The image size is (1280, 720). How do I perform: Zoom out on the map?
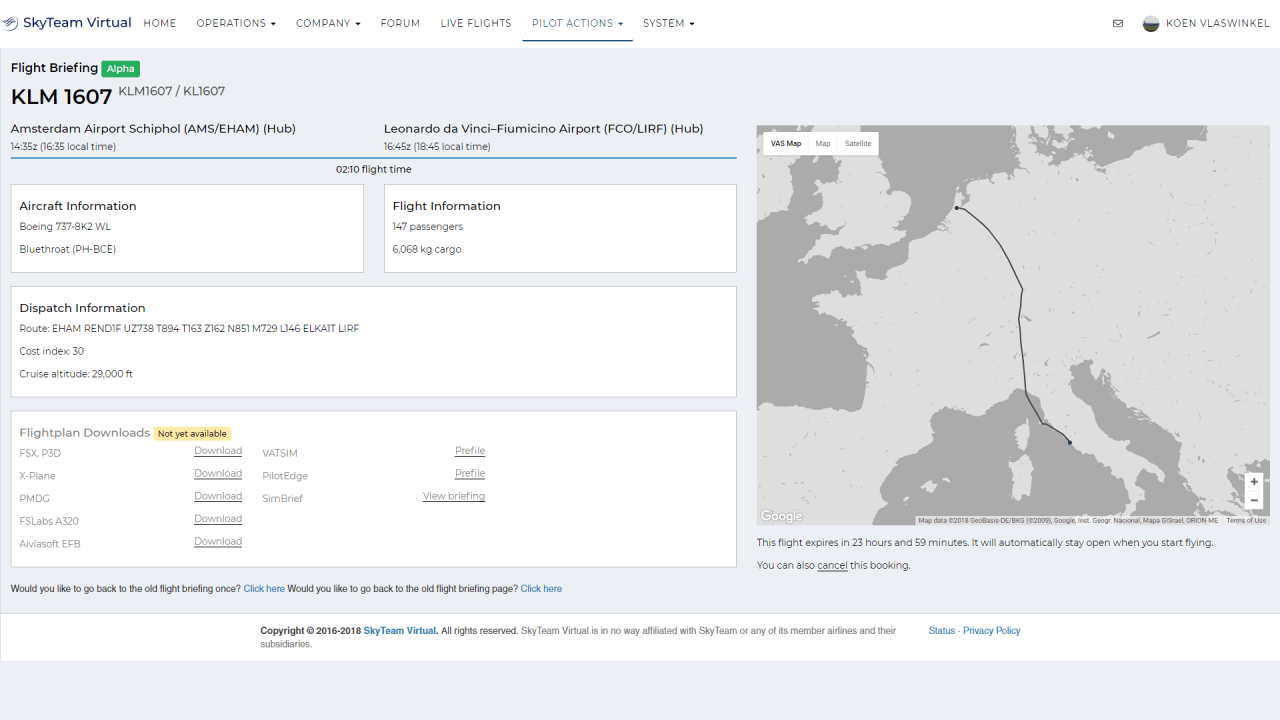pos(1254,500)
